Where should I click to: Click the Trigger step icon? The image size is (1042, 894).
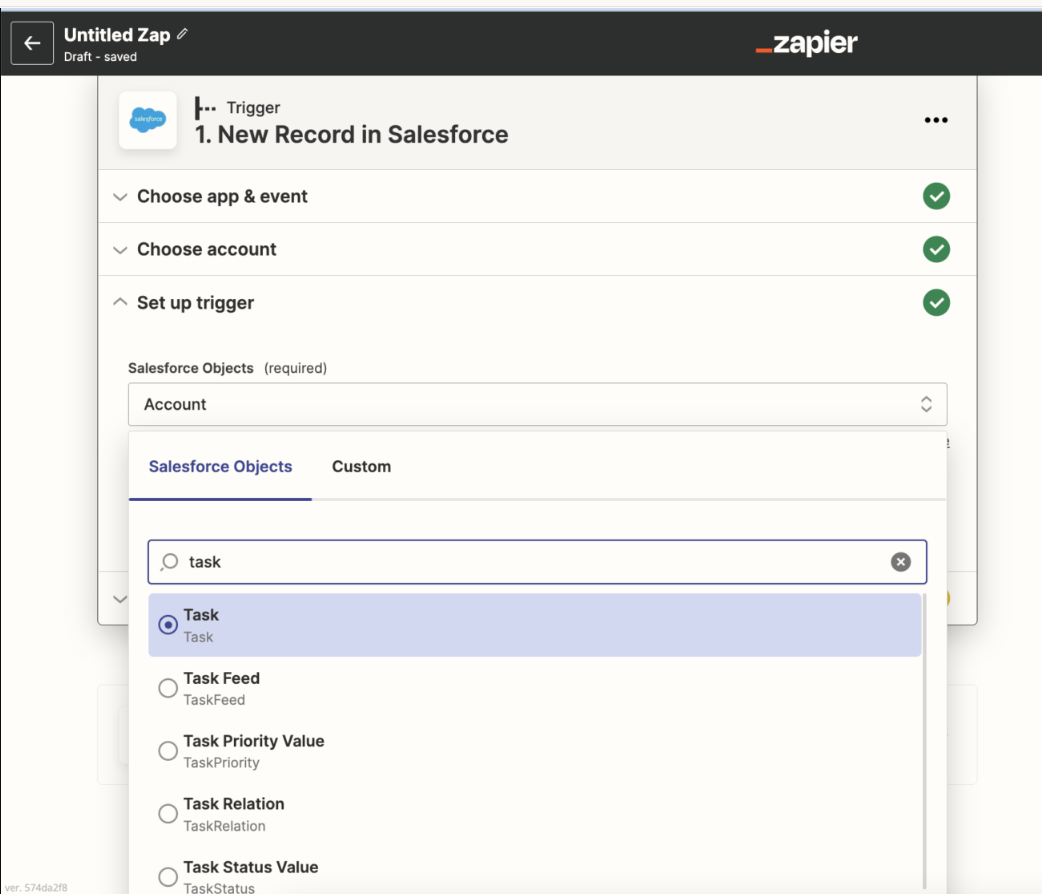[205, 108]
